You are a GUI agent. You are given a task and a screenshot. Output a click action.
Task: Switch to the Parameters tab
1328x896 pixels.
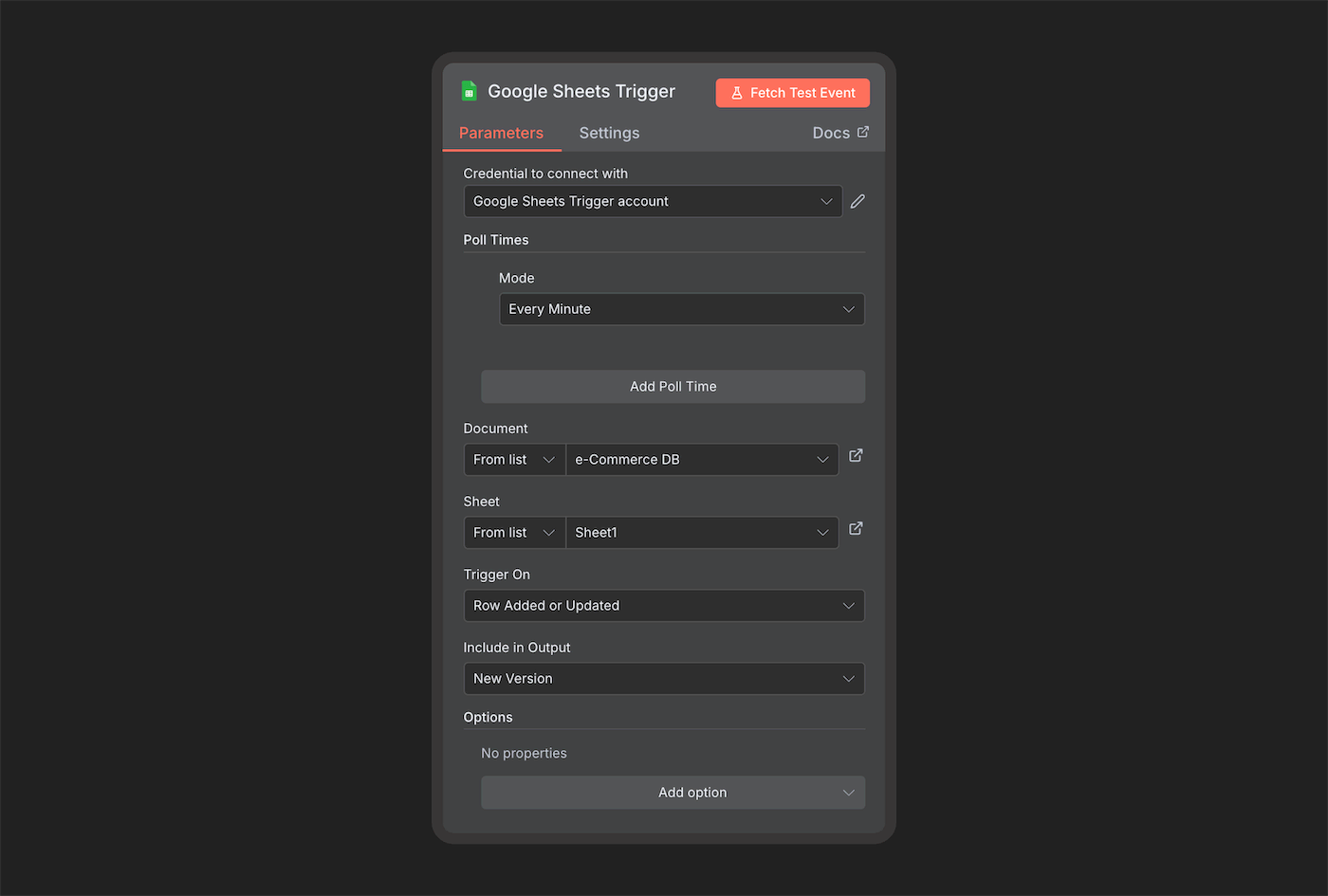[501, 133]
